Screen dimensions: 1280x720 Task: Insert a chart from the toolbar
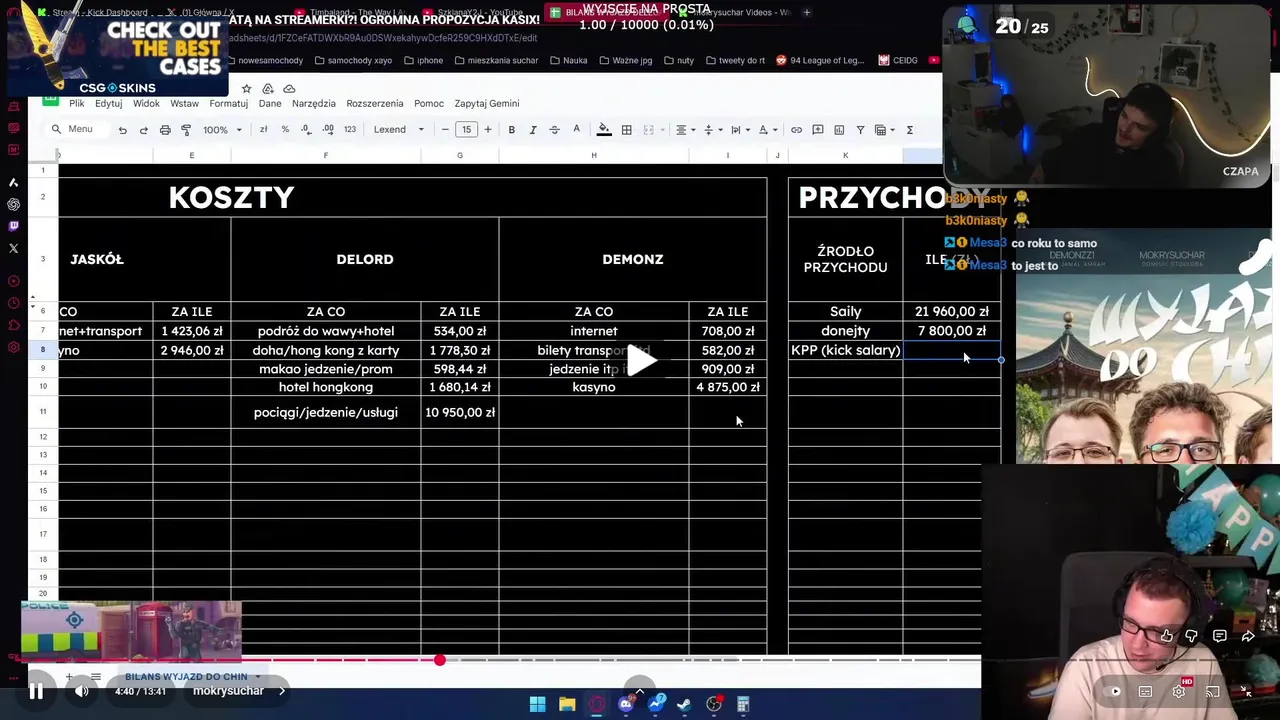coord(839,130)
